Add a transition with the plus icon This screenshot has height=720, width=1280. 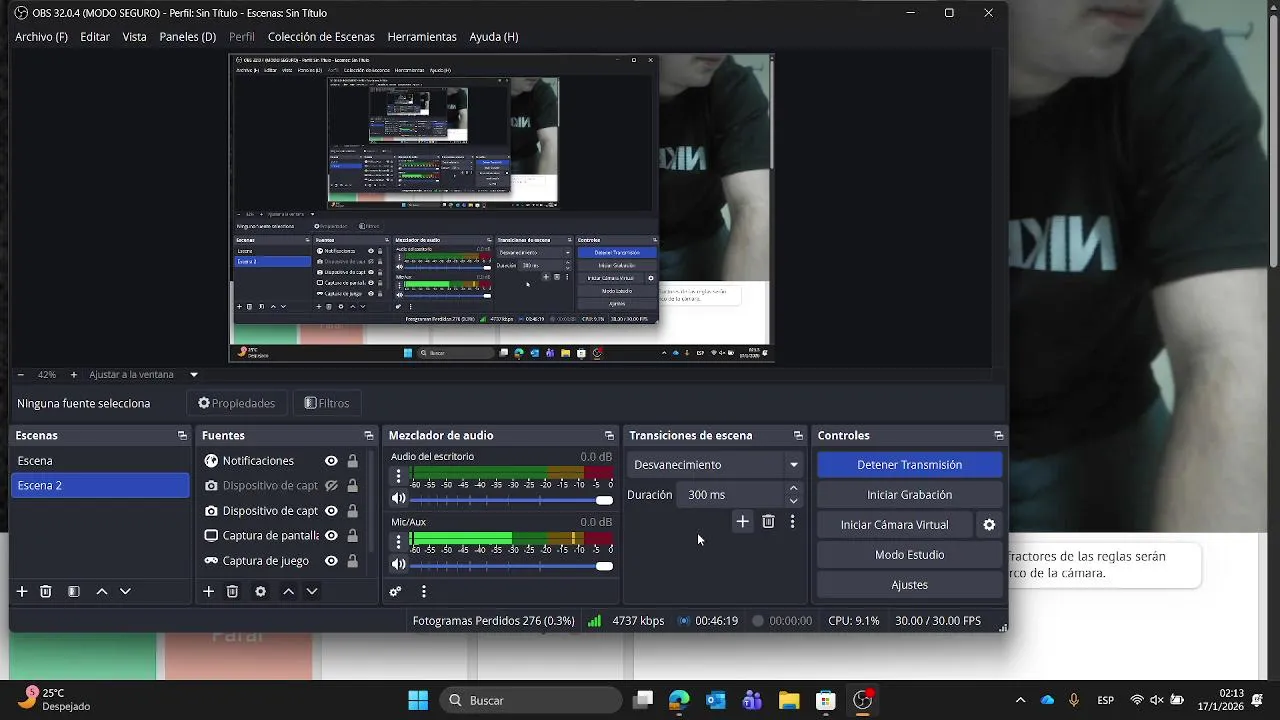click(x=742, y=521)
